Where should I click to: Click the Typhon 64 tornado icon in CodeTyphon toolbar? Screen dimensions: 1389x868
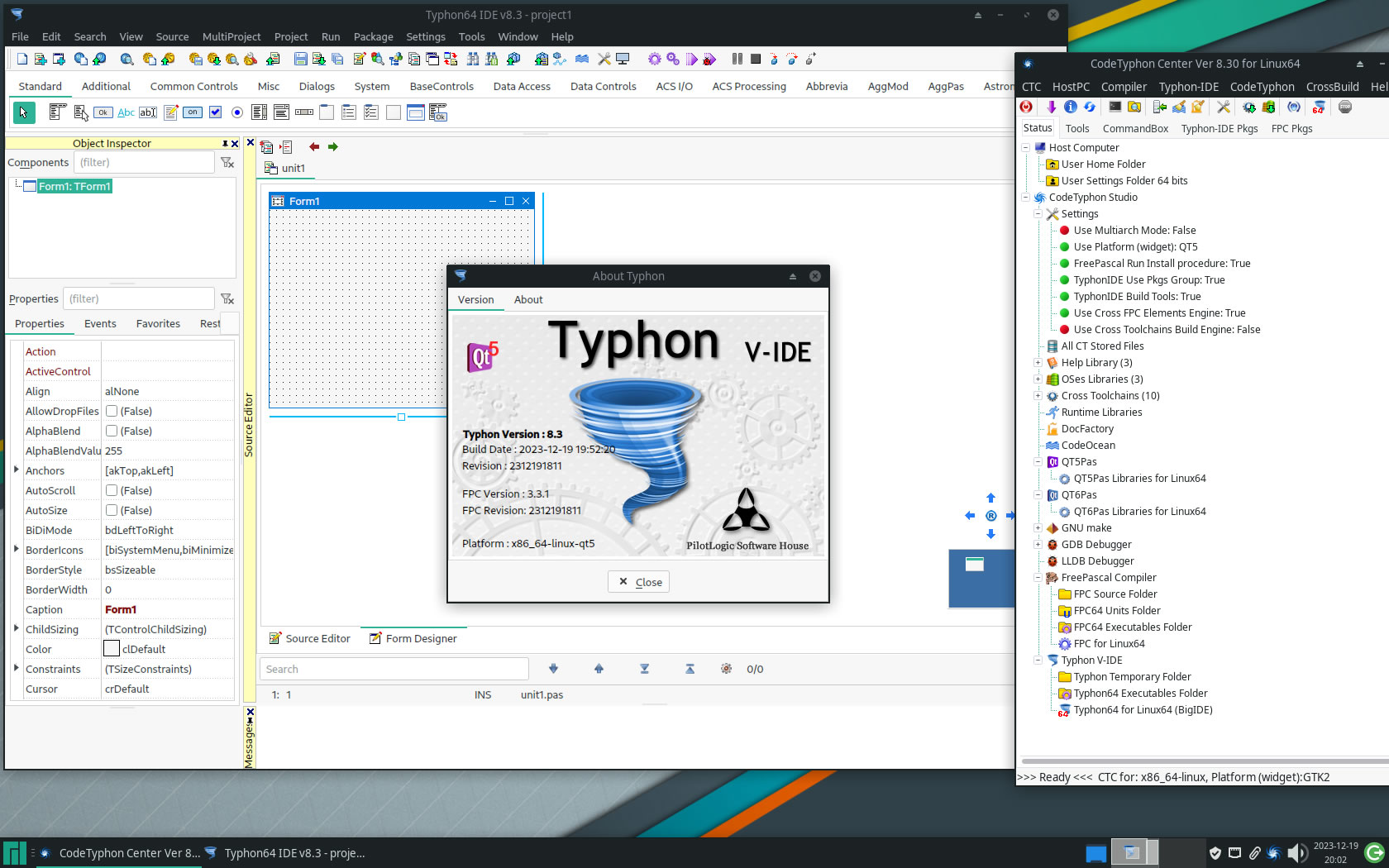1319,107
